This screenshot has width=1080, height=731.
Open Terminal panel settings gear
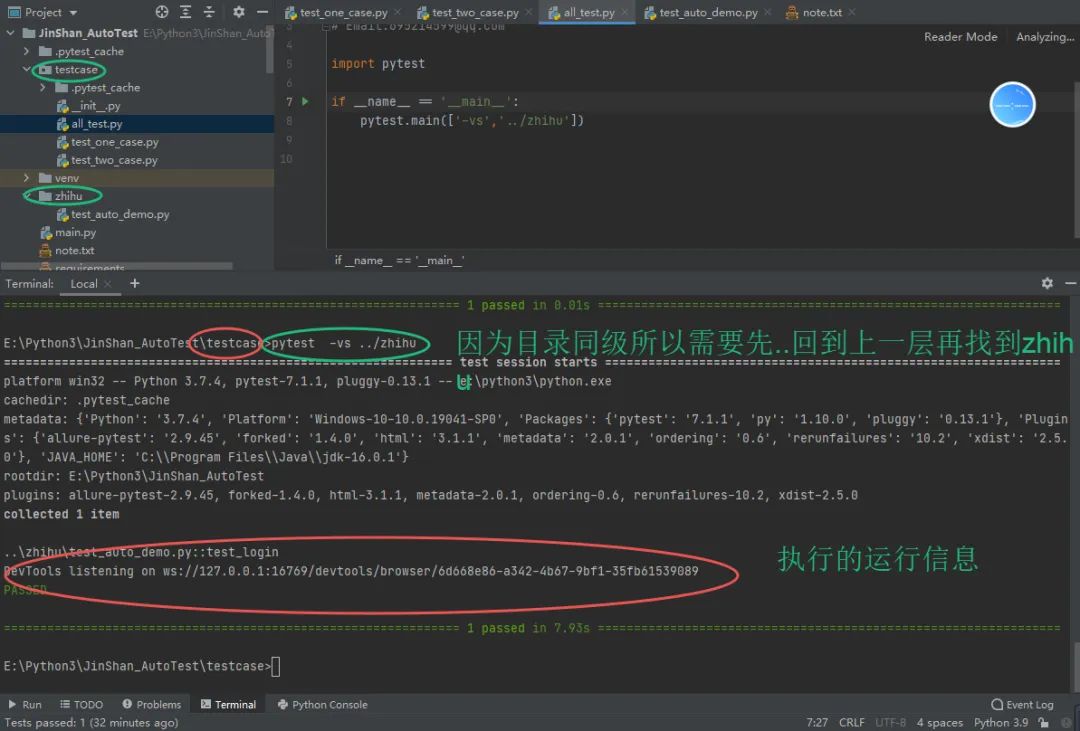pos(1047,283)
